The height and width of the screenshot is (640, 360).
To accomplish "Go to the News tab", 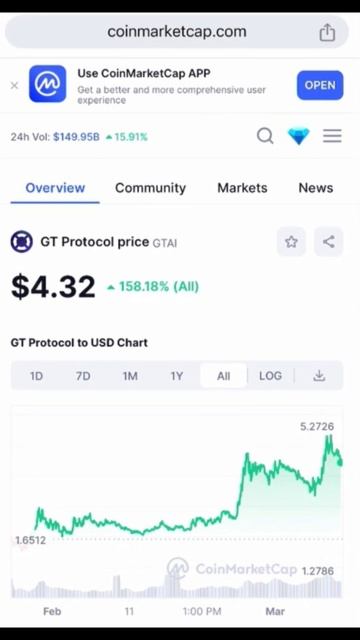I will [316, 188].
